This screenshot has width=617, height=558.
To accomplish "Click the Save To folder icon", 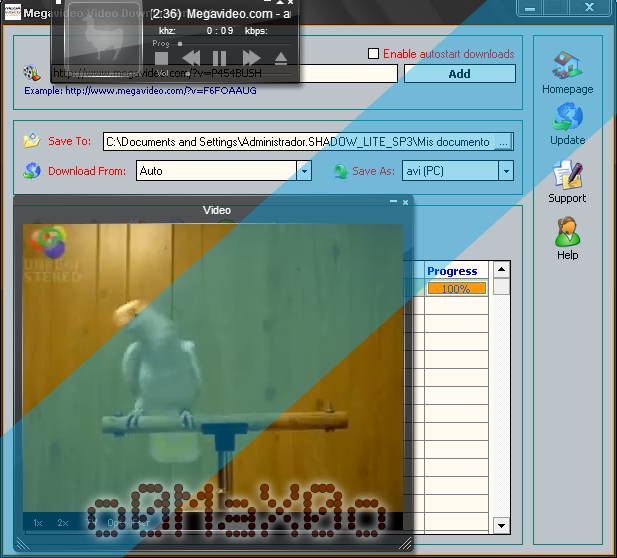I will coord(32,140).
